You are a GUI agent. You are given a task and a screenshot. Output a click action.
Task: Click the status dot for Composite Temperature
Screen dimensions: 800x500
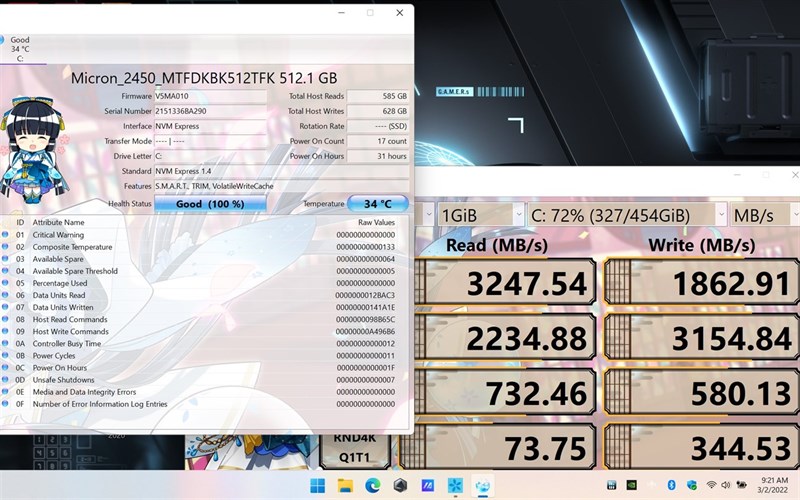pyautogui.click(x=5, y=247)
